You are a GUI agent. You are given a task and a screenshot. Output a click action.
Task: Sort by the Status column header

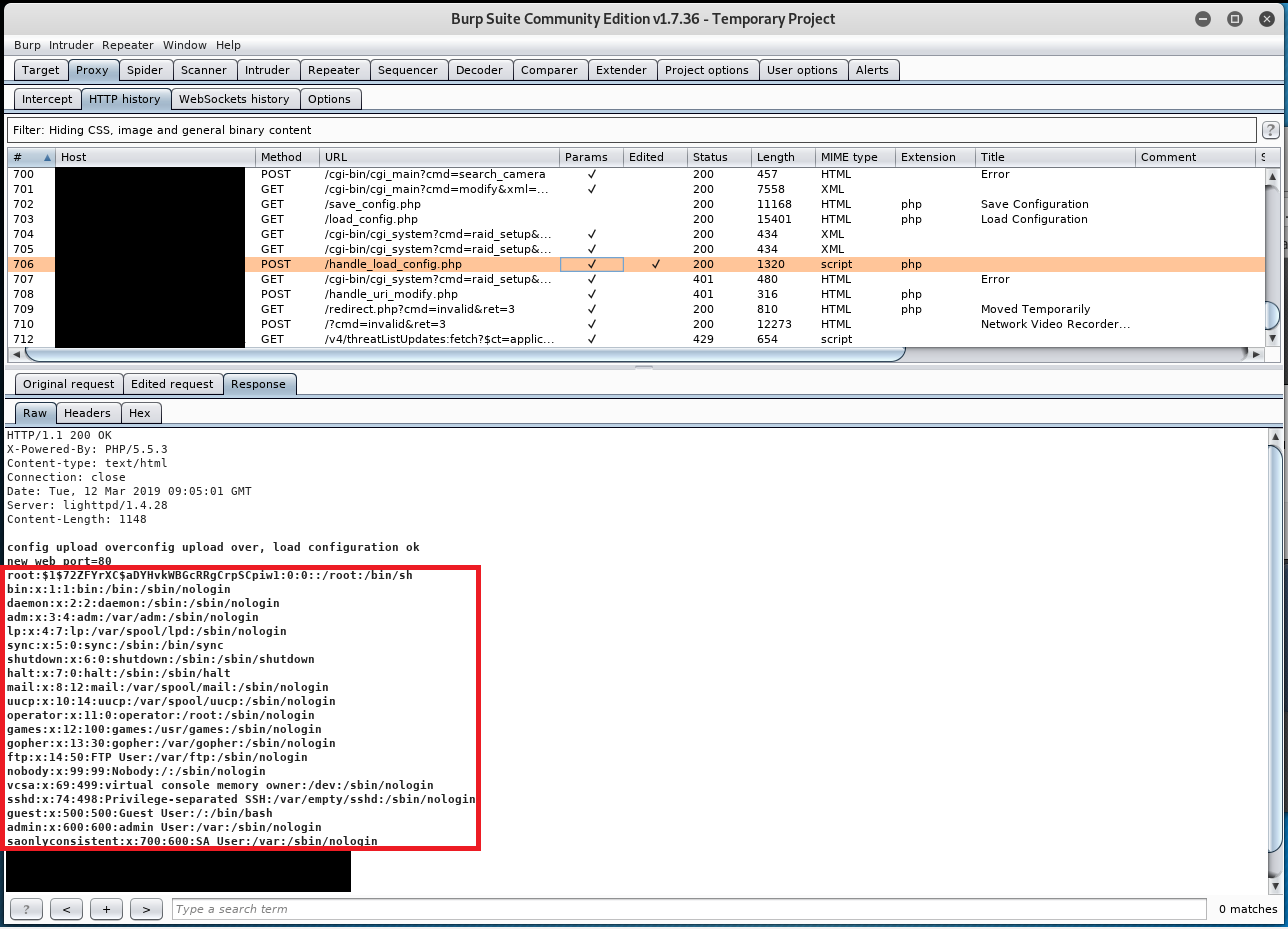(x=719, y=157)
